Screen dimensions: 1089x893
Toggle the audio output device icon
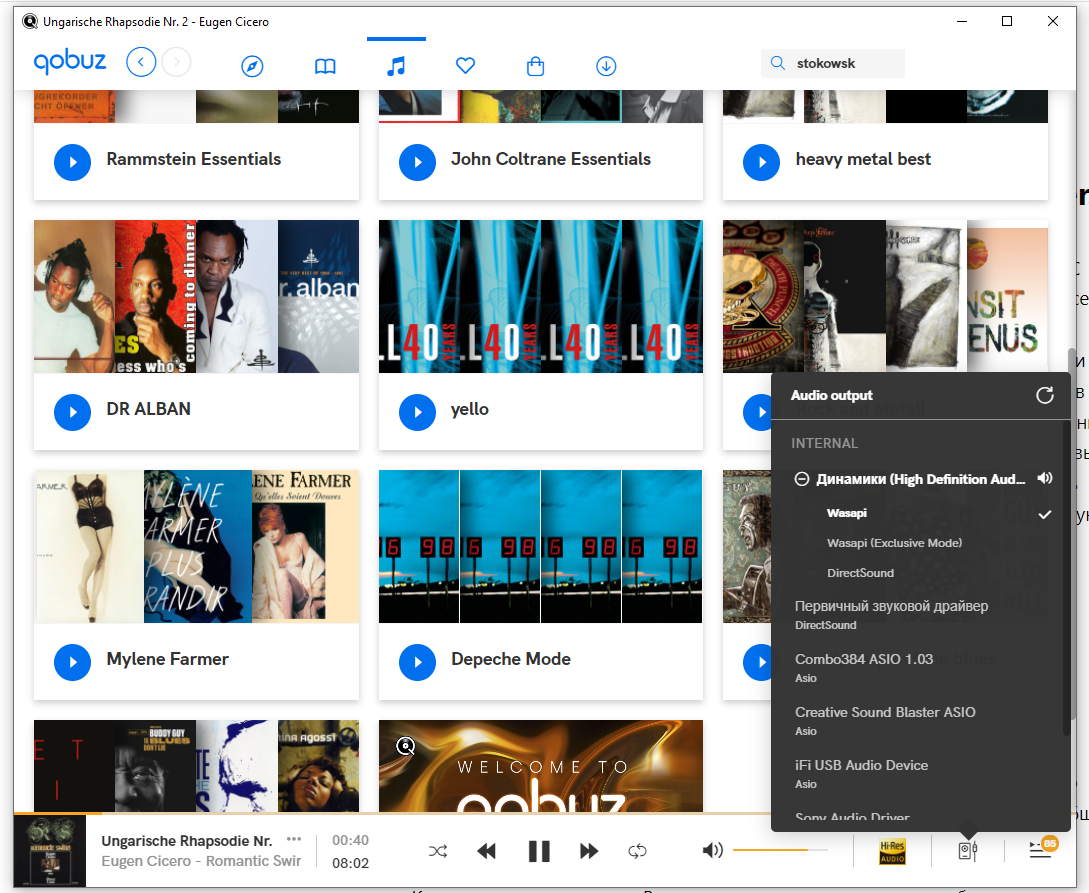[968, 851]
